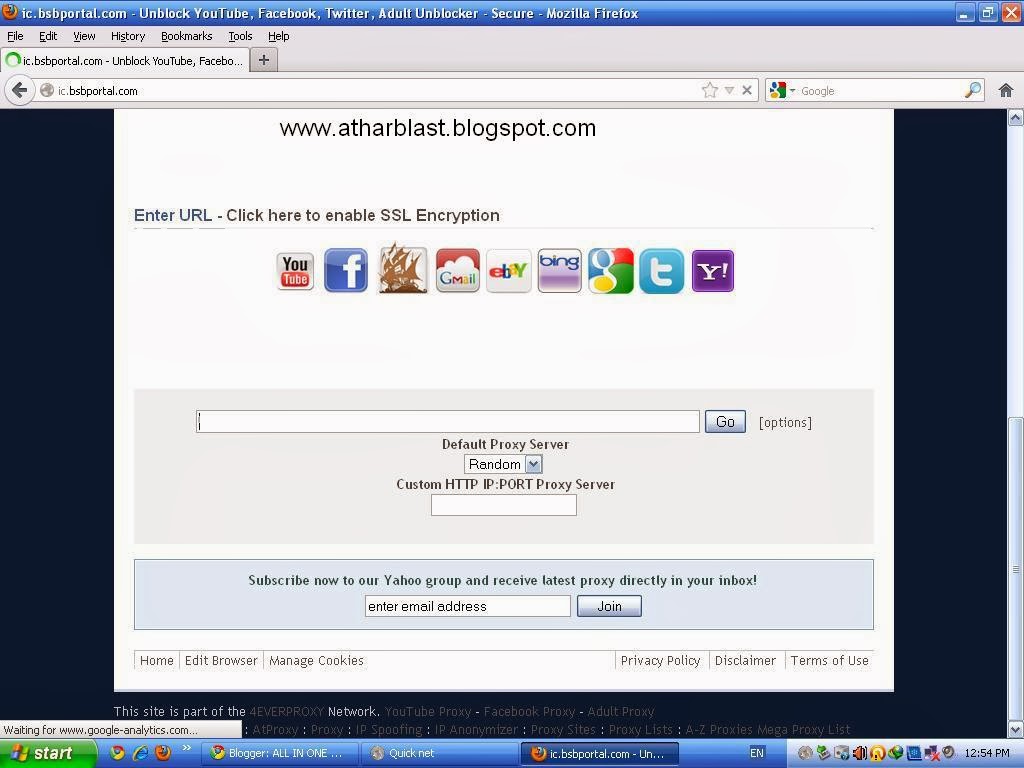Image resolution: width=1024 pixels, height=768 pixels.
Task: Click the Custom HTTP IP:PORT input field
Action: [504, 505]
